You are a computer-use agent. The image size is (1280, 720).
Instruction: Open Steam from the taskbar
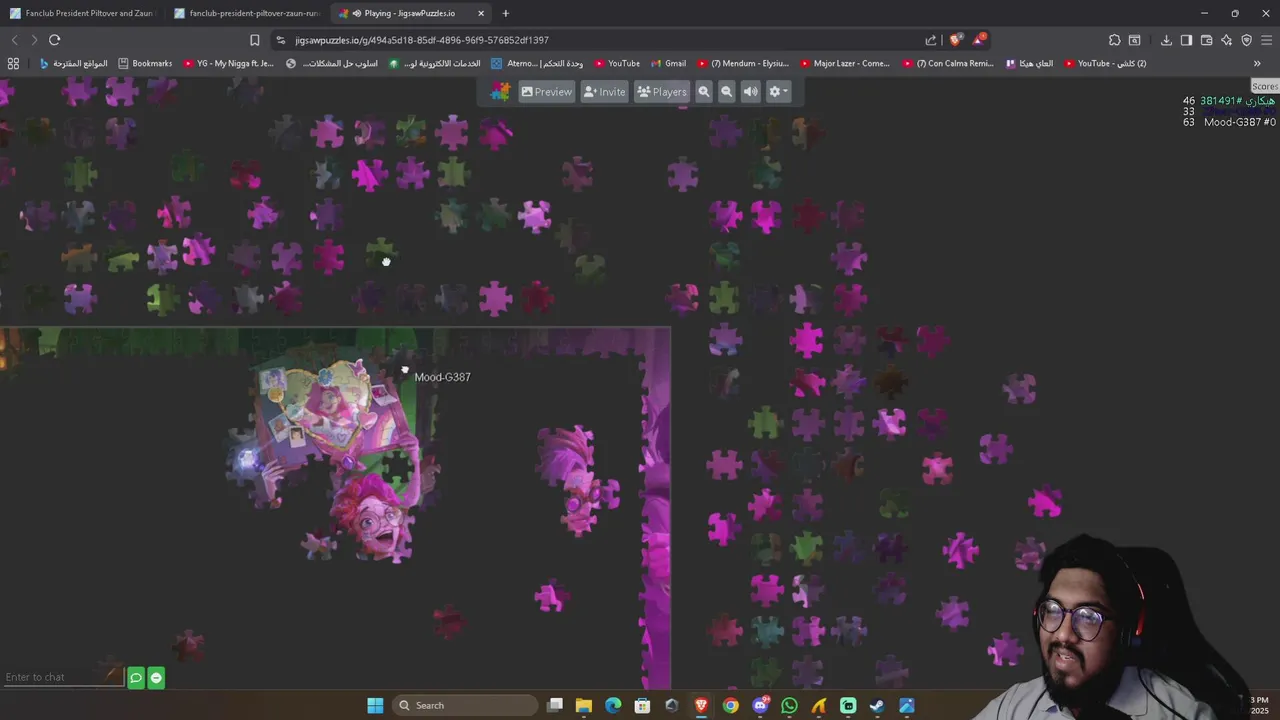point(877,705)
